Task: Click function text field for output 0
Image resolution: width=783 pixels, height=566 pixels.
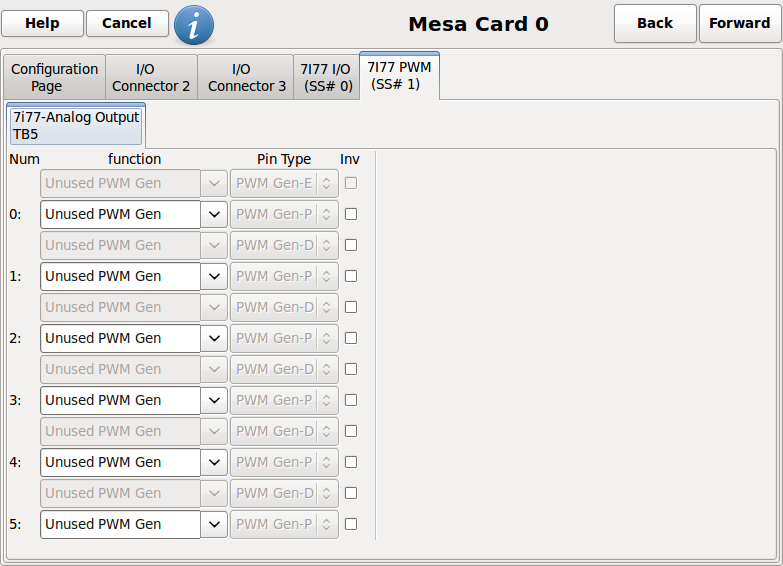Action: (120, 214)
